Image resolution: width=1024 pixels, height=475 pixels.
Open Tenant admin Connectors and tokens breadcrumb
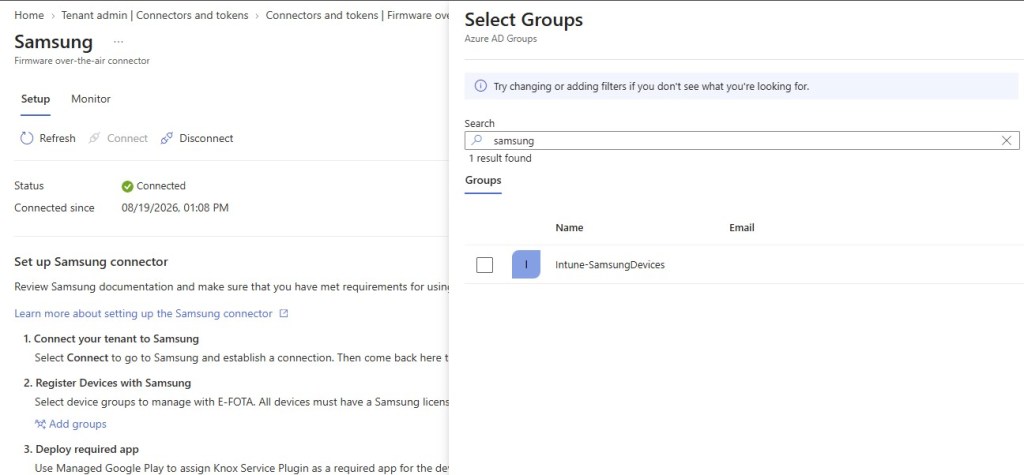(155, 15)
